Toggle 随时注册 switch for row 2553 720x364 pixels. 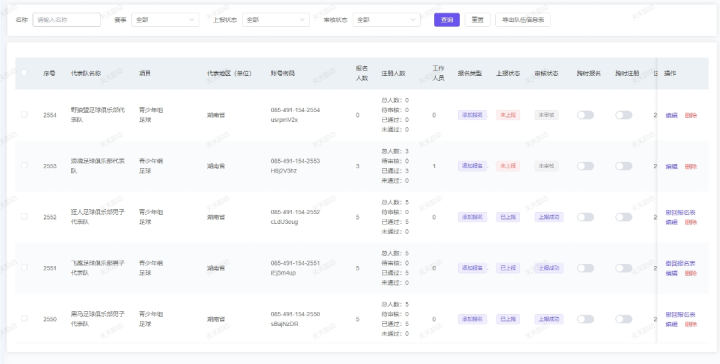(624, 166)
